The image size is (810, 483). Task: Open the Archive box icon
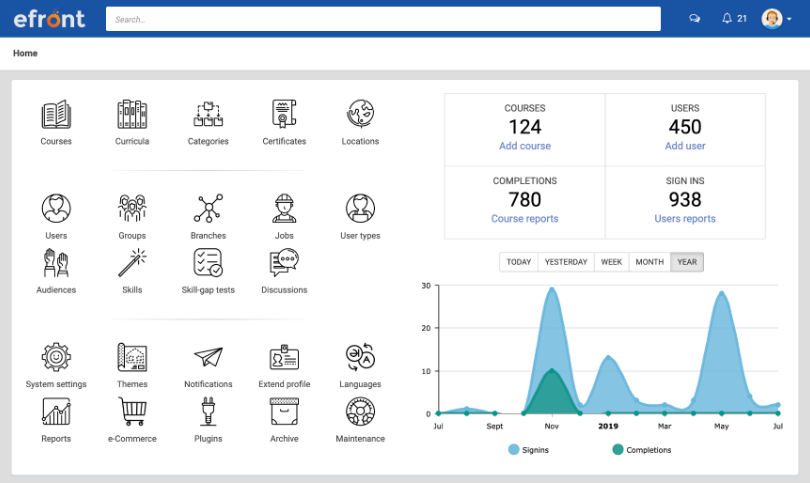284,411
